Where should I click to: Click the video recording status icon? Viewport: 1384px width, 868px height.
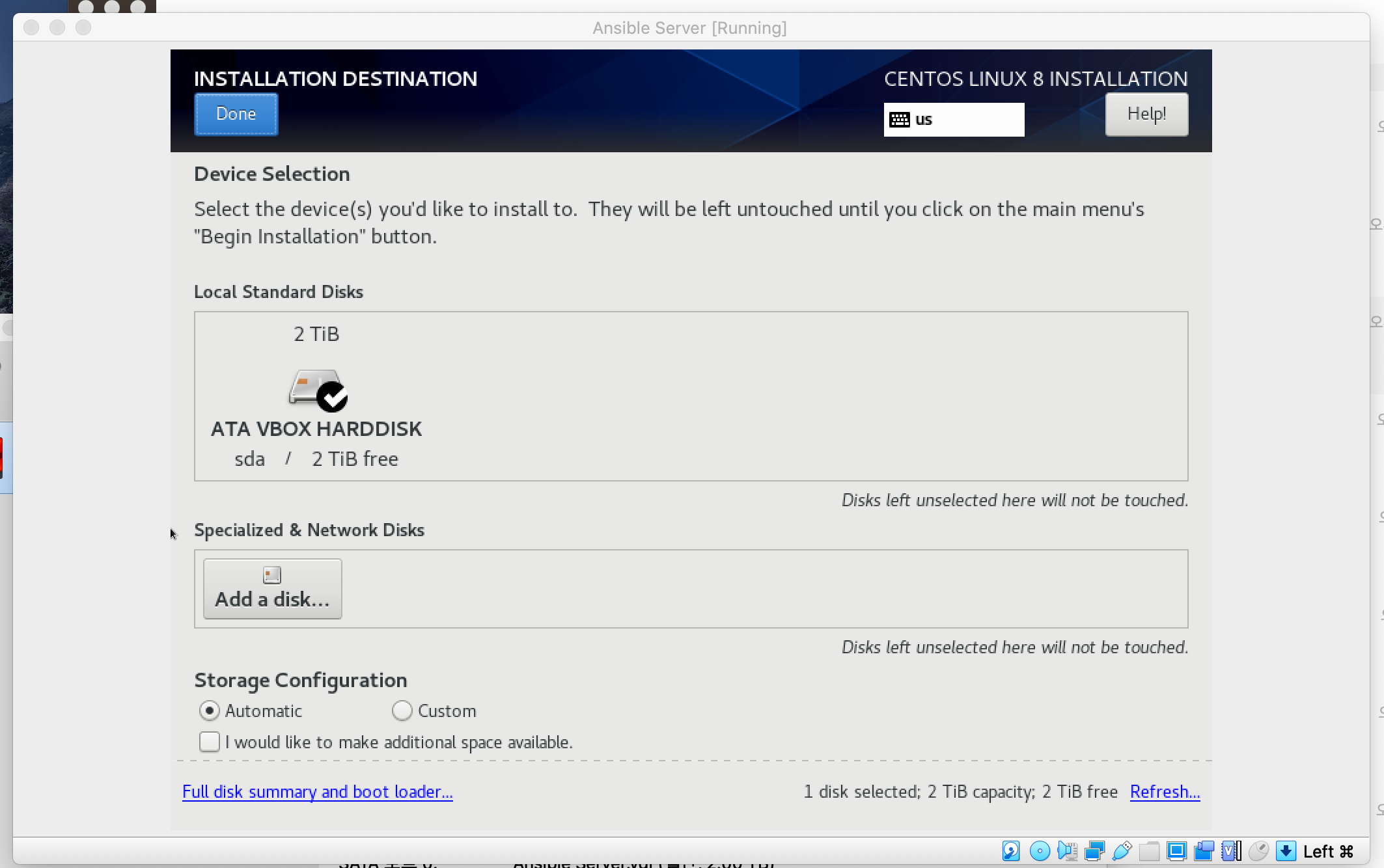coord(1204,851)
